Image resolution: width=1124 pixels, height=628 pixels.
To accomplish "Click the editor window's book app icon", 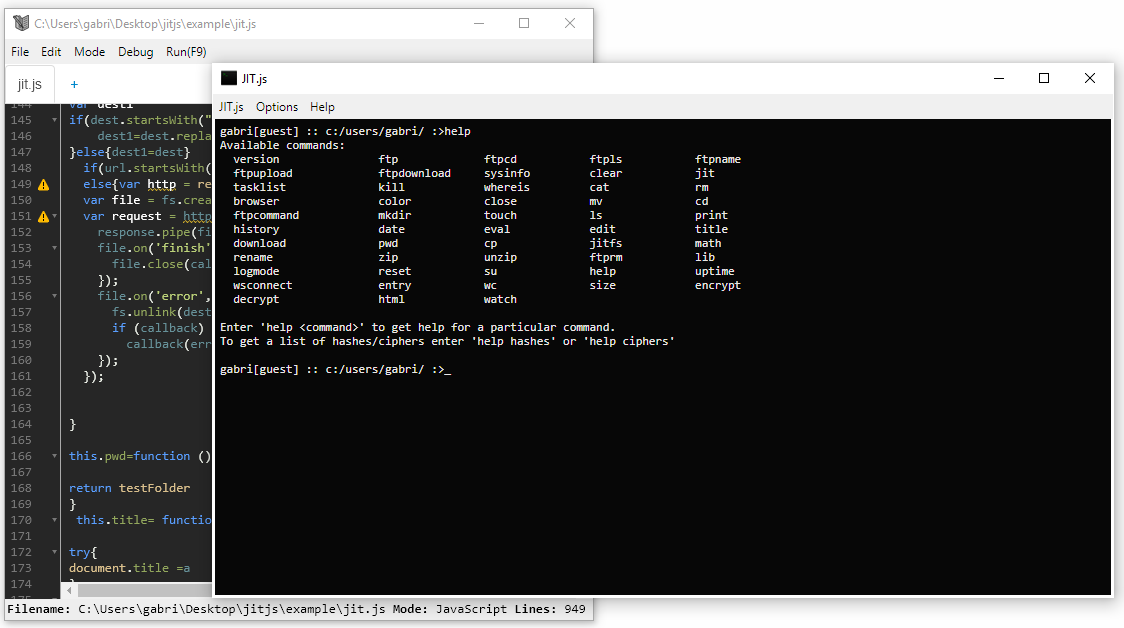I will point(22,24).
